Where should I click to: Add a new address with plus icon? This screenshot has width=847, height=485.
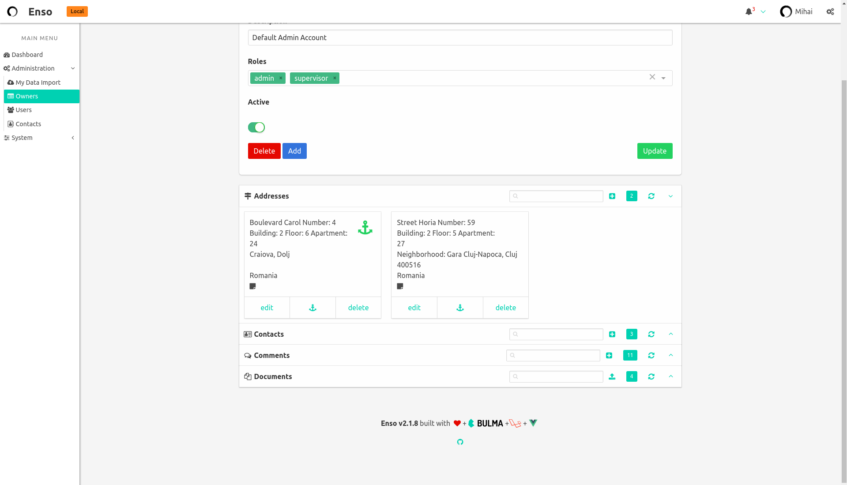pyautogui.click(x=612, y=196)
